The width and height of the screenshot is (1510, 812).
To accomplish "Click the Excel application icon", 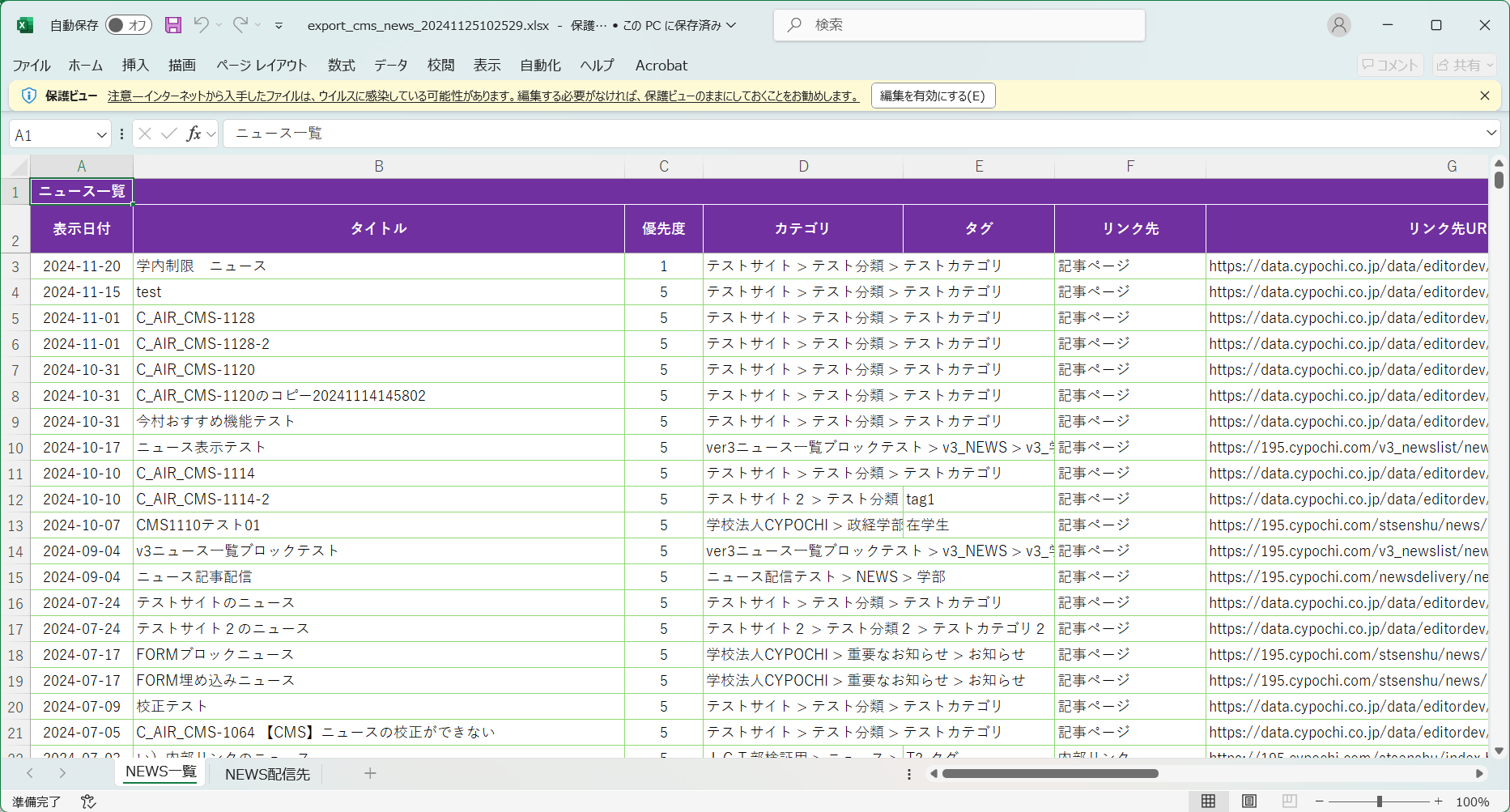I will pos(25,25).
